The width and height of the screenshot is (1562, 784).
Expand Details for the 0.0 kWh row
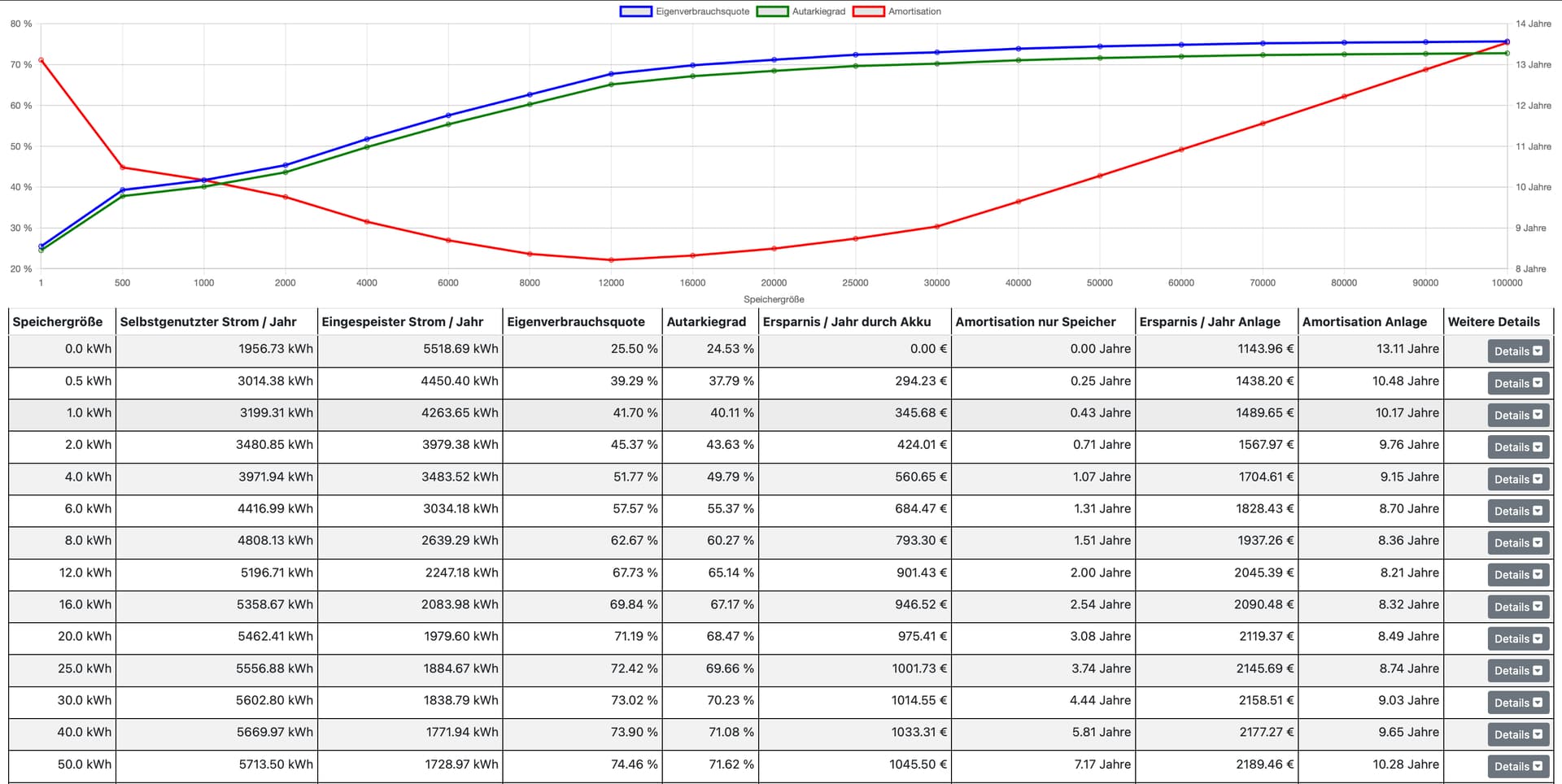click(x=1517, y=351)
